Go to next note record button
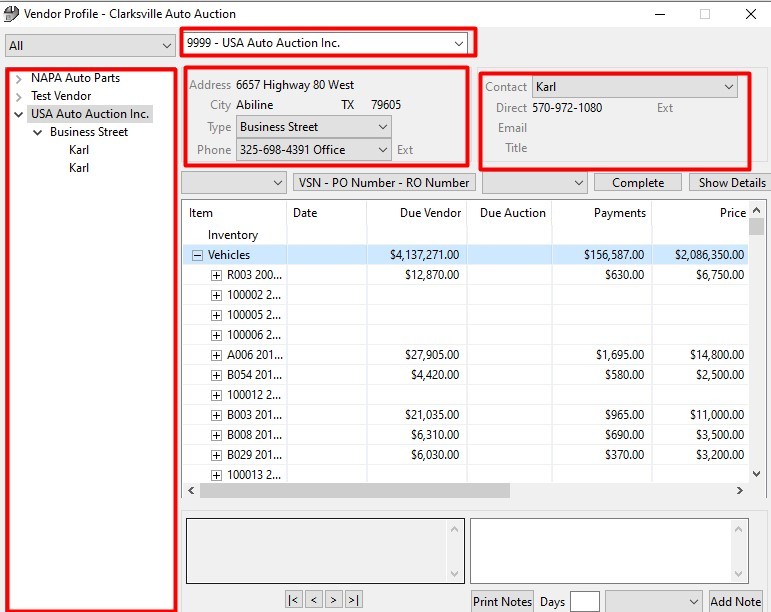 coord(334,600)
